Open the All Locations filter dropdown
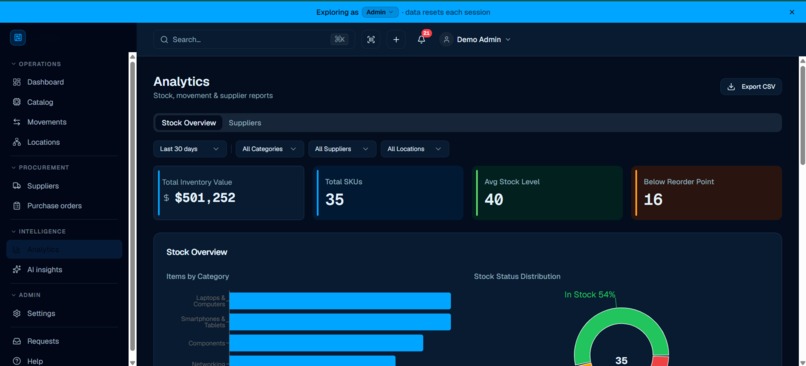This screenshot has width=806, height=366. [x=415, y=149]
